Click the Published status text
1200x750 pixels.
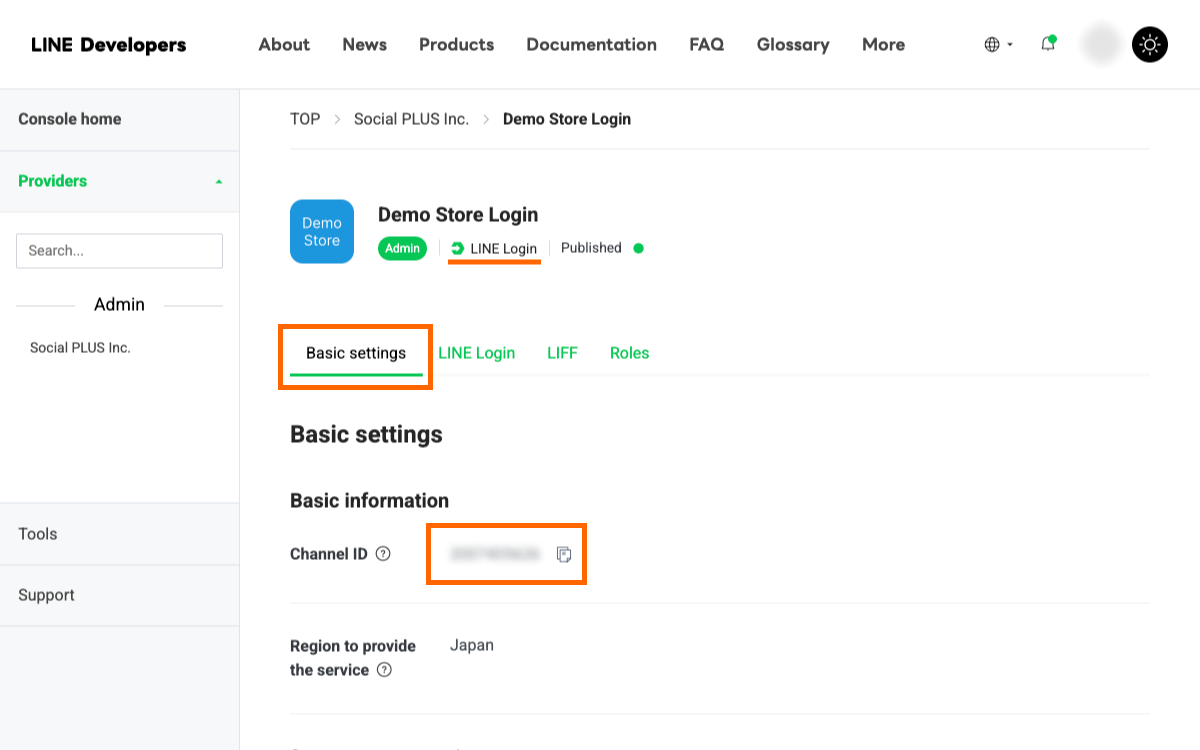(591, 248)
